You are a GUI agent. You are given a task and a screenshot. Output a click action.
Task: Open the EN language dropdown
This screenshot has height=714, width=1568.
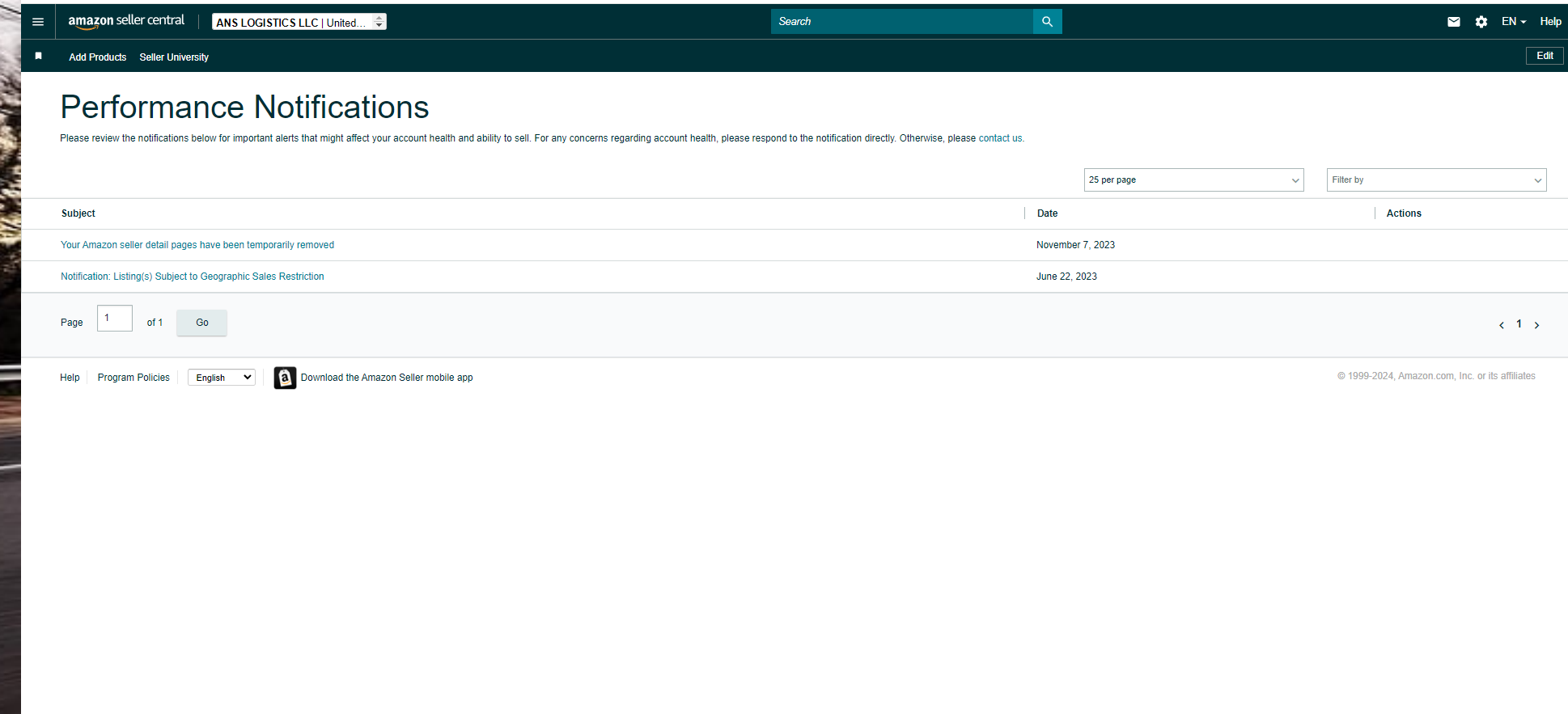coord(1514,22)
